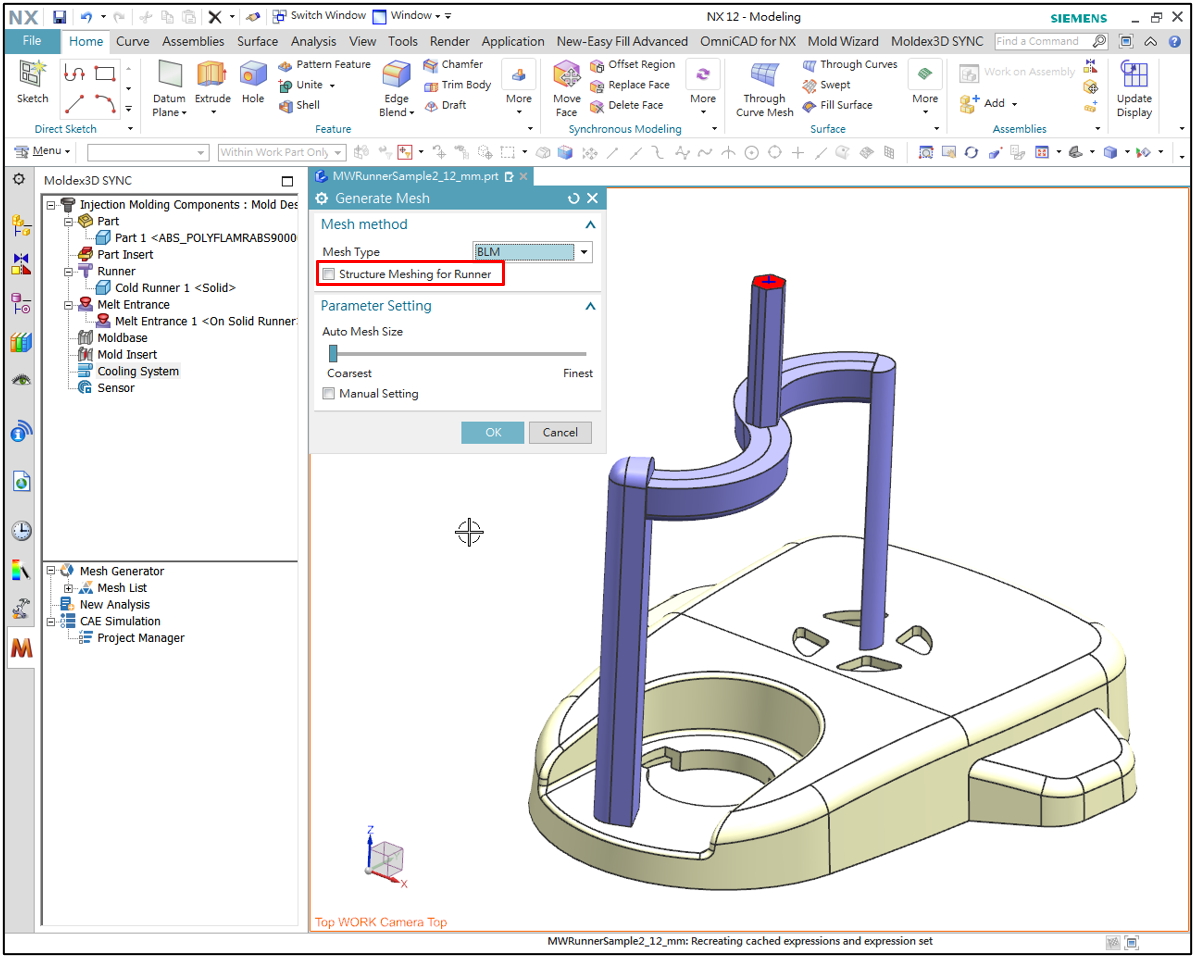Open the Move Face tool
The image size is (1194, 958).
567,90
